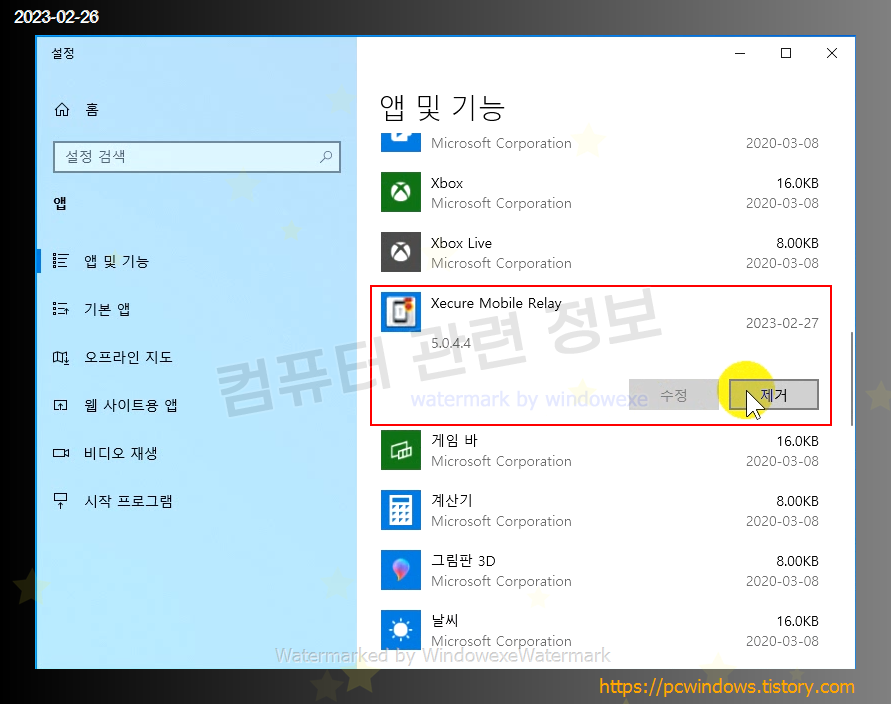Select the Xbox Live app entry
Image resolution: width=891 pixels, height=704 pixels.
[x=599, y=252]
